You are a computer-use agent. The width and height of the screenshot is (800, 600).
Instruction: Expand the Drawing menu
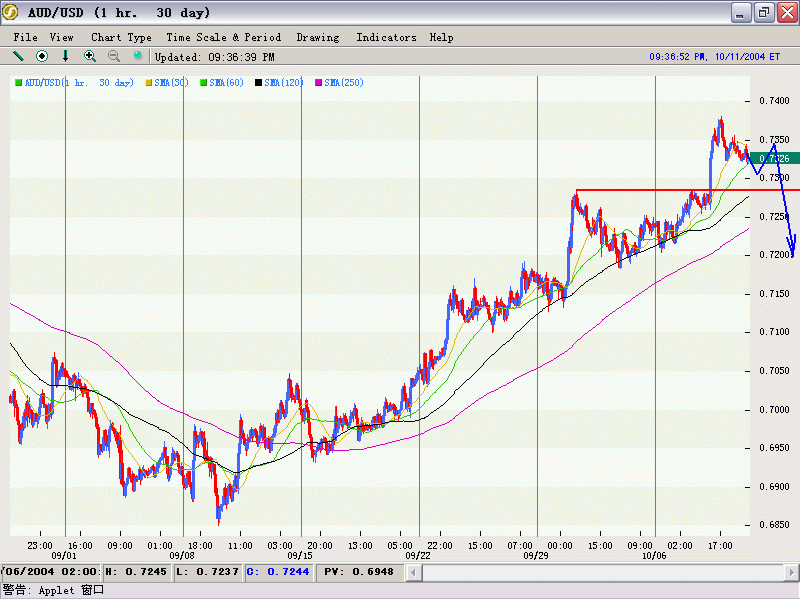click(x=317, y=37)
